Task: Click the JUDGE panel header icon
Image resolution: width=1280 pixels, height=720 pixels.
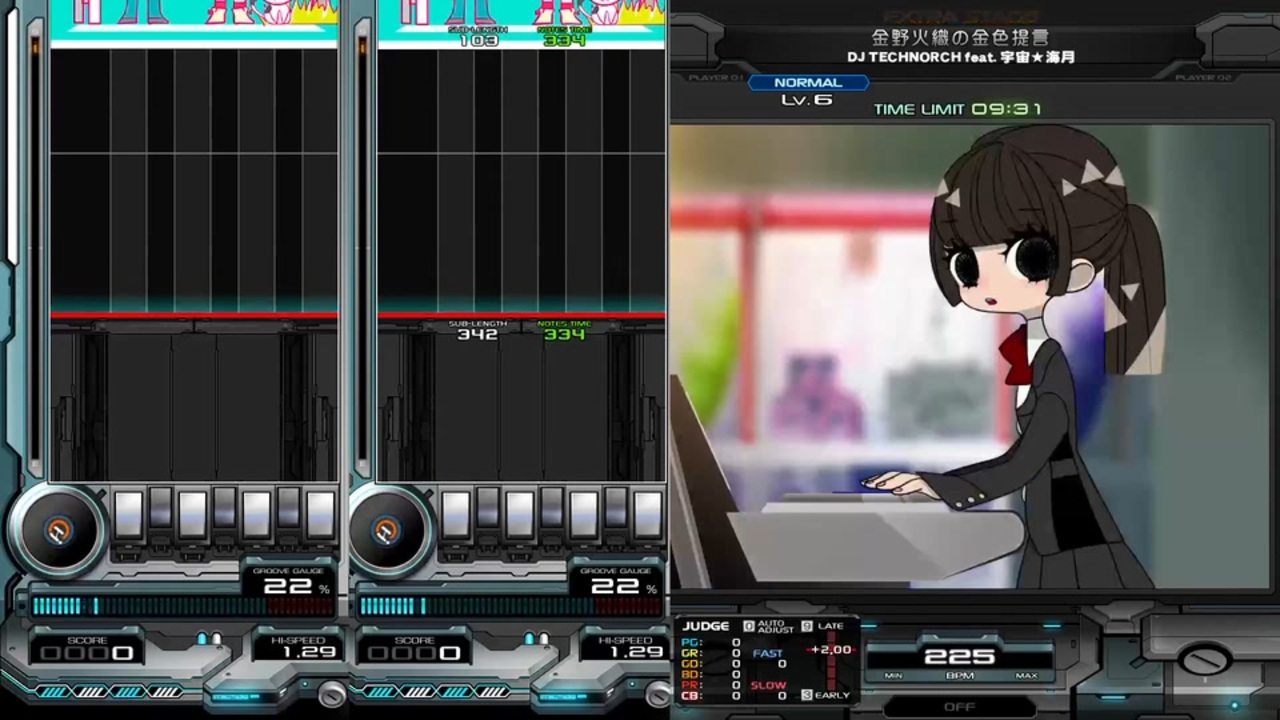Action: [704, 625]
